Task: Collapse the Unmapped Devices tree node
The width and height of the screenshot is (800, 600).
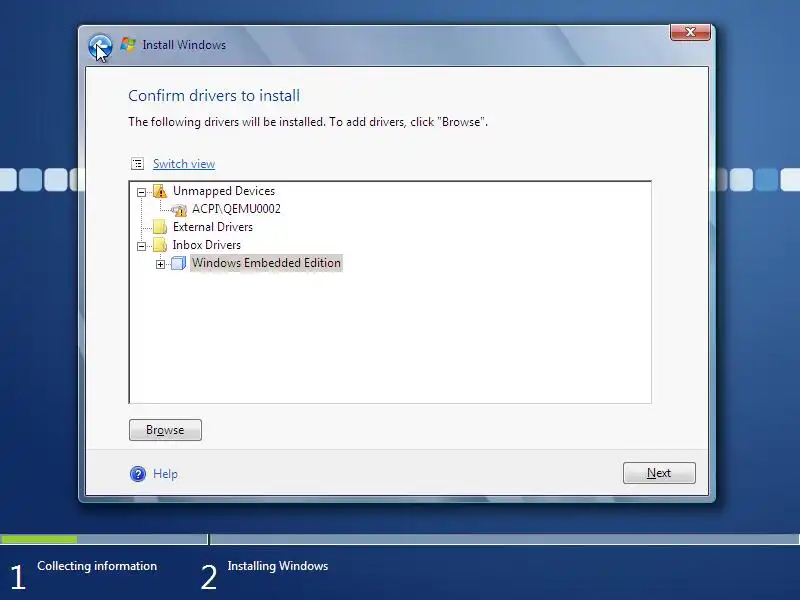Action: [x=141, y=192]
